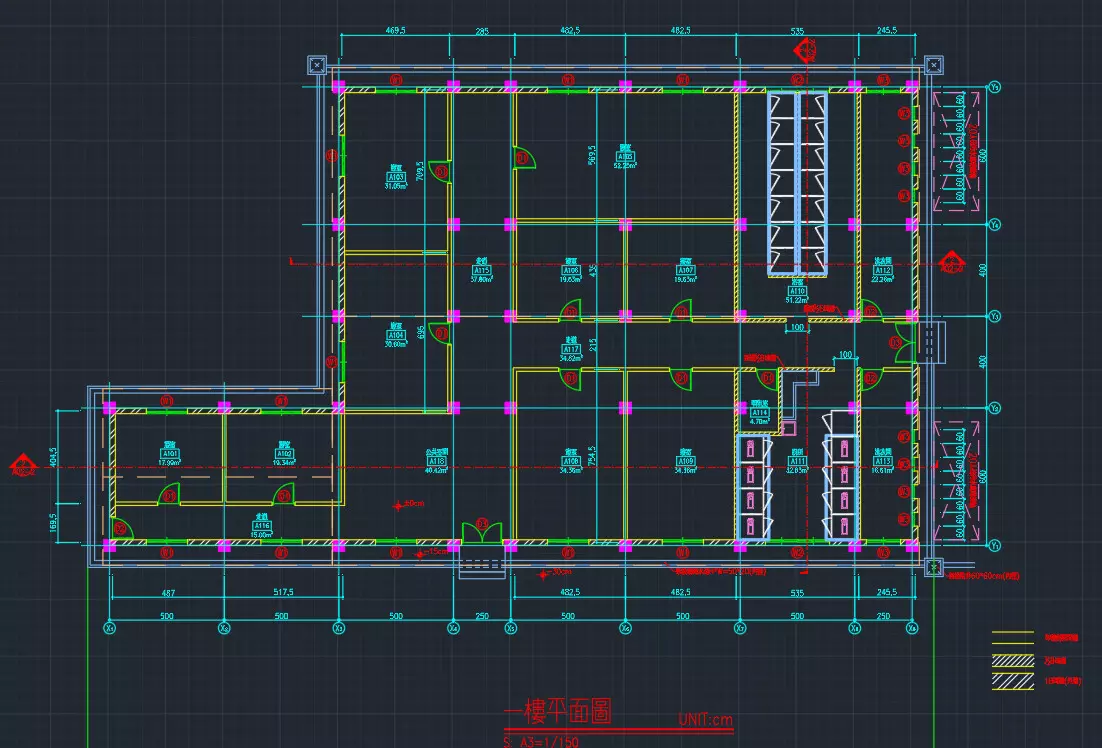The width and height of the screenshot is (1102, 748).
Task: Select the top red section marker symbol
Action: [800, 50]
